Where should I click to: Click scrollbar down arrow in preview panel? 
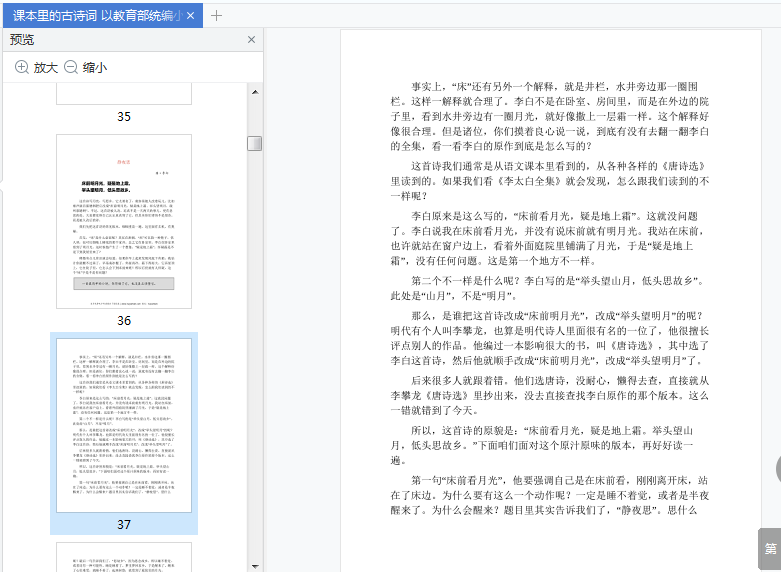[255, 566]
